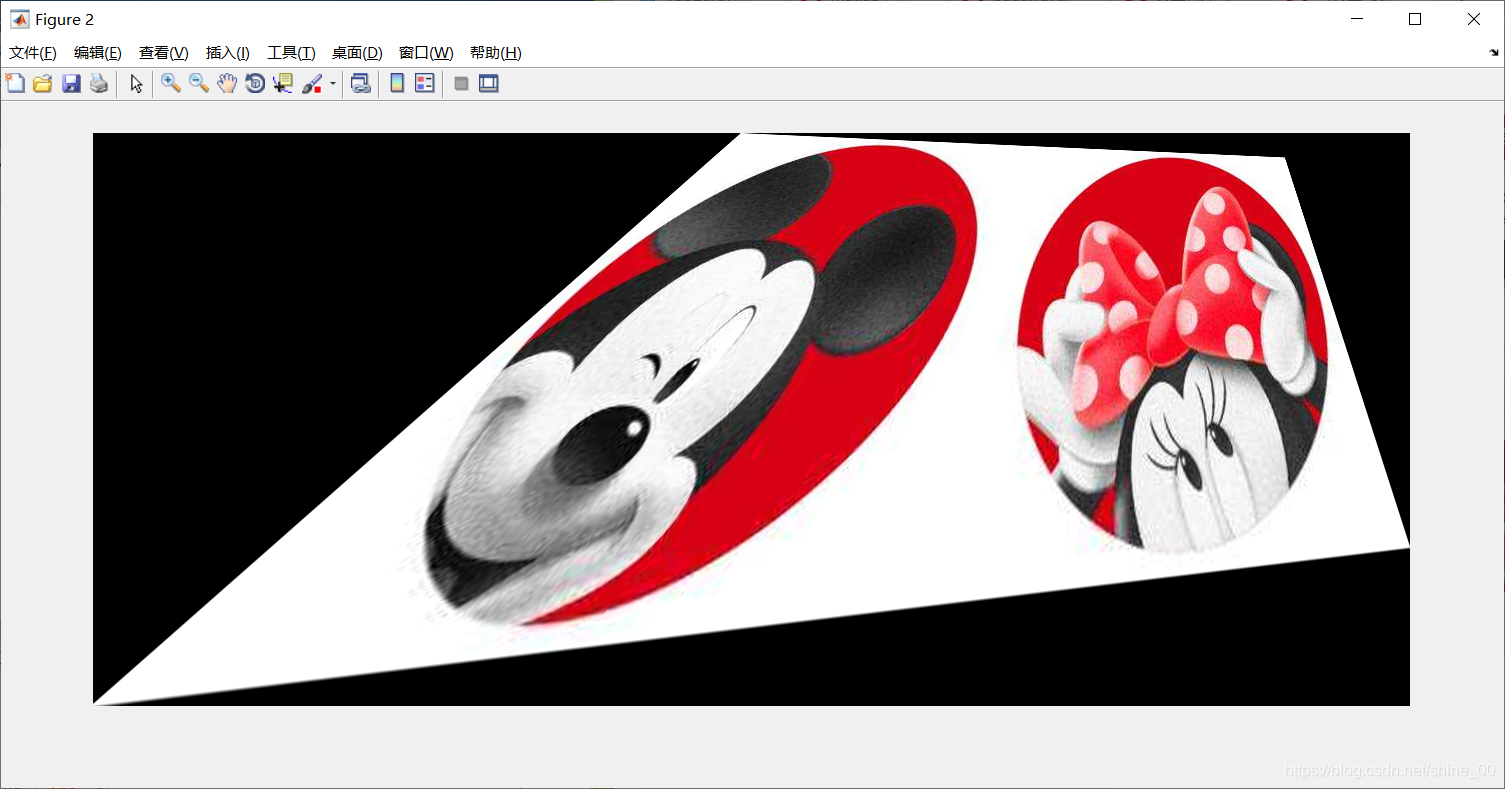Open the 编辑(E) menu
The image size is (1505, 789).
98,53
